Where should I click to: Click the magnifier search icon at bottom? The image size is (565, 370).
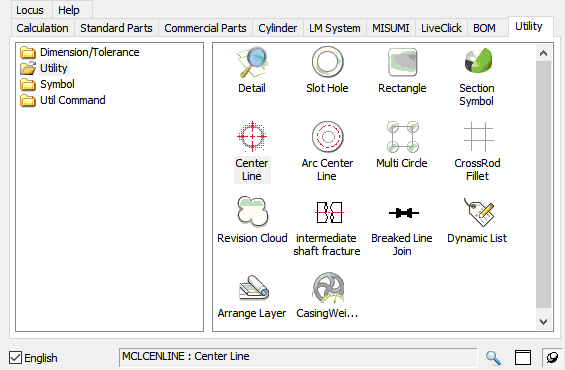click(x=493, y=358)
